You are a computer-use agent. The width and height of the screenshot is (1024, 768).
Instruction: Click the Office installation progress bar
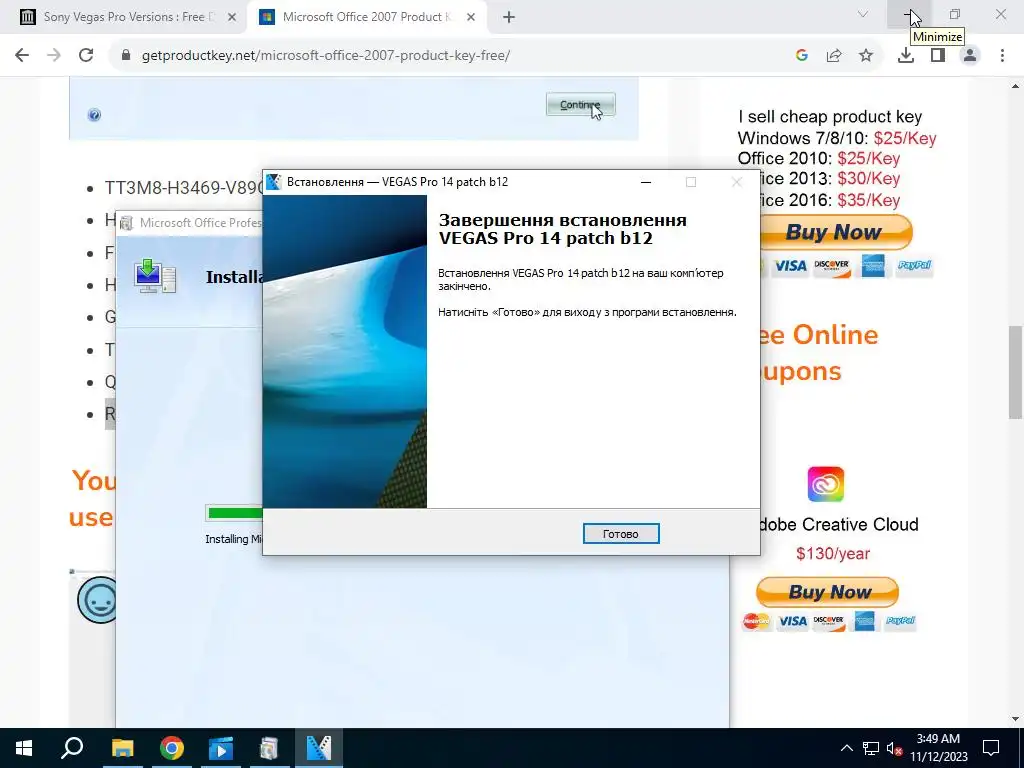pos(234,513)
